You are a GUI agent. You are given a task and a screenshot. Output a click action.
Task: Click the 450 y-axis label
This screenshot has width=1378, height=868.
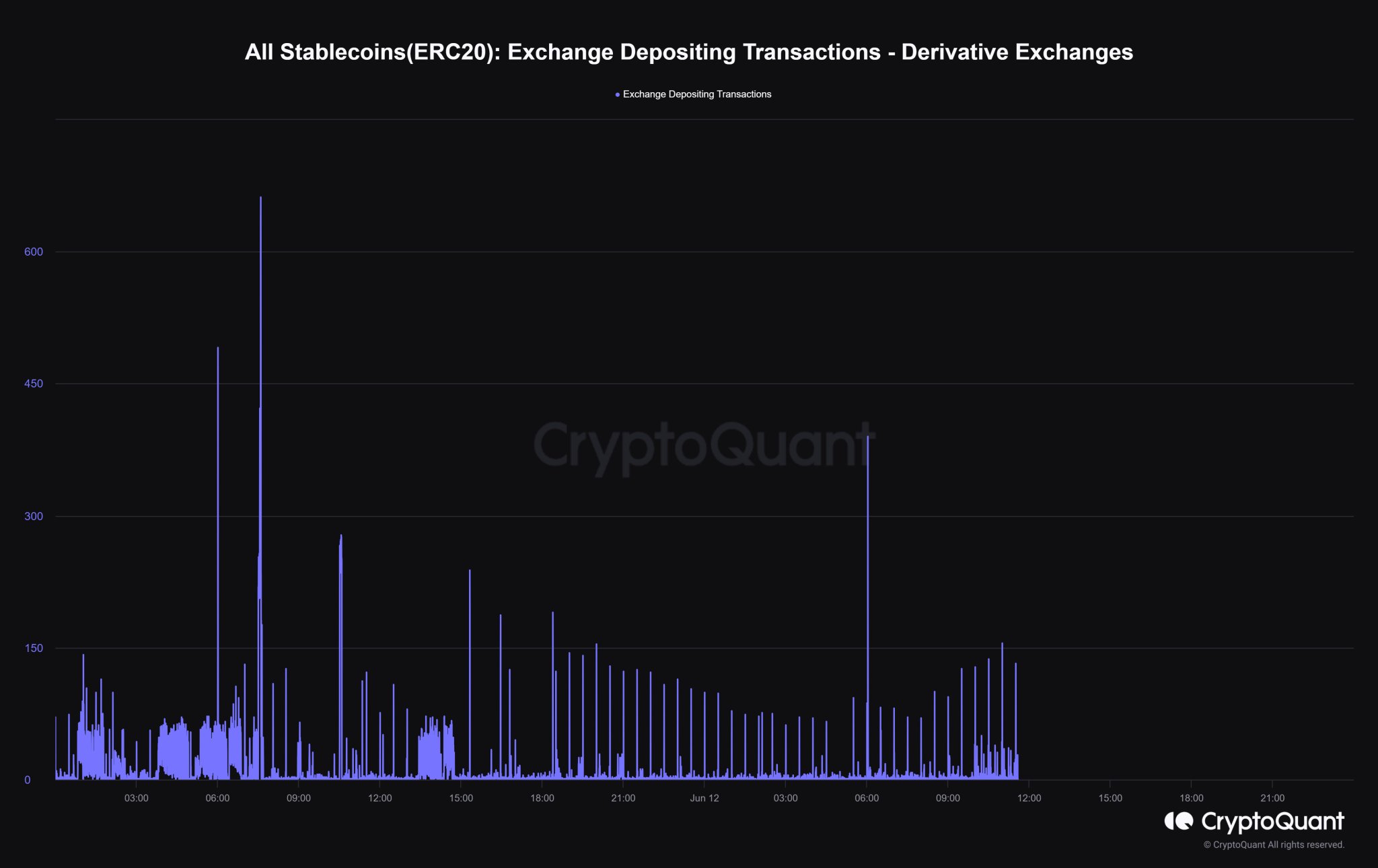click(x=34, y=384)
